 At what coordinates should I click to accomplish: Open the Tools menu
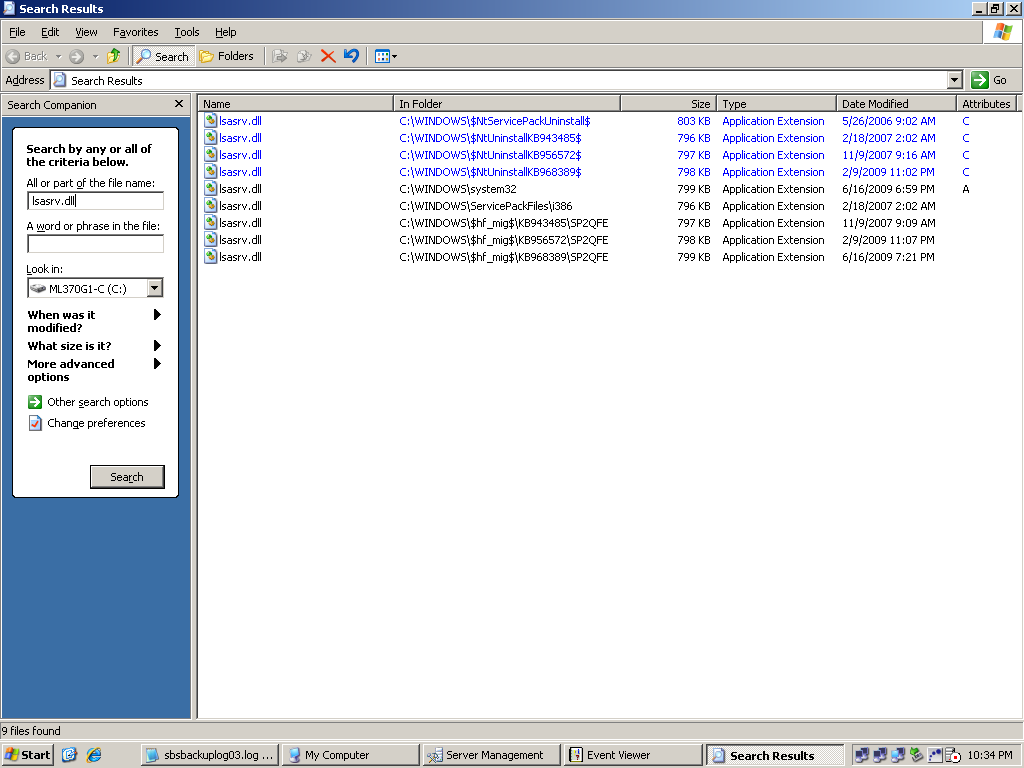[187, 32]
